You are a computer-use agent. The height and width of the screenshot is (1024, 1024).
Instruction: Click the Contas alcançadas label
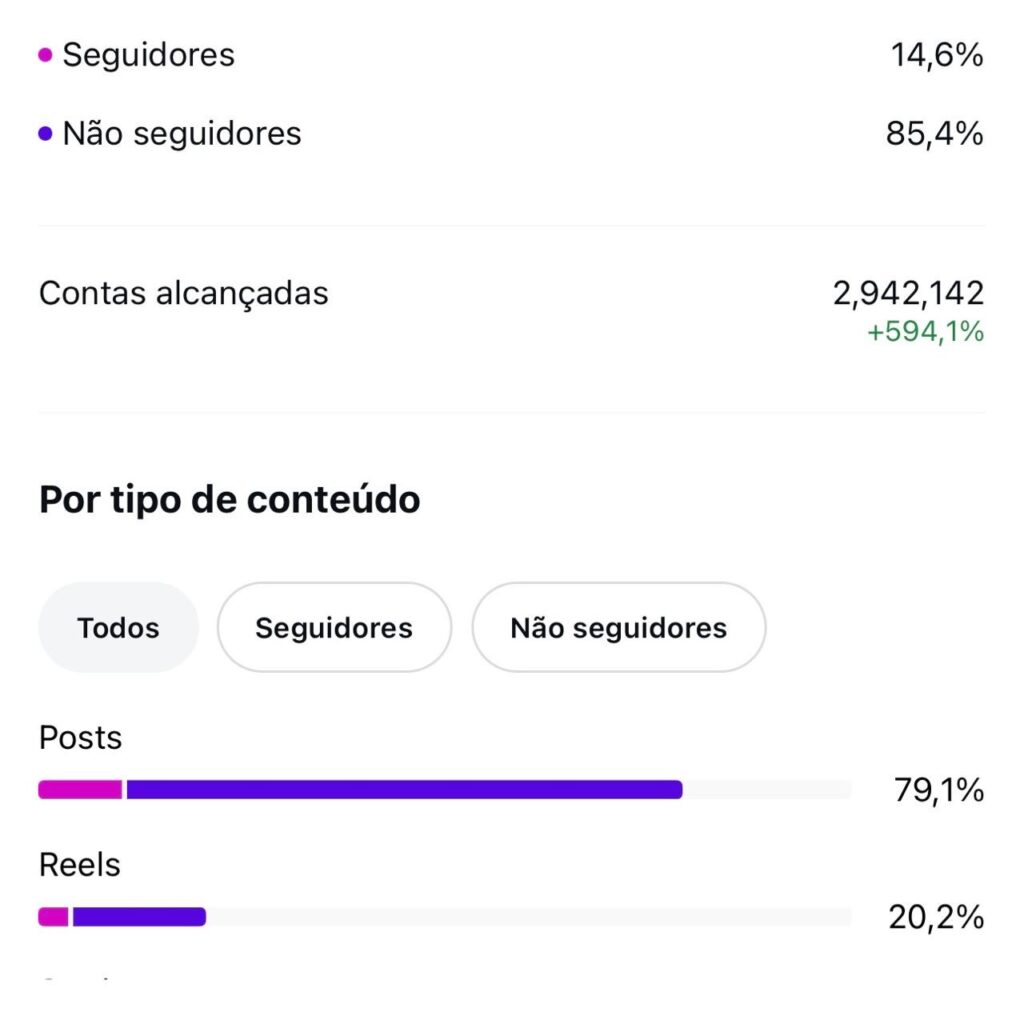pos(184,294)
